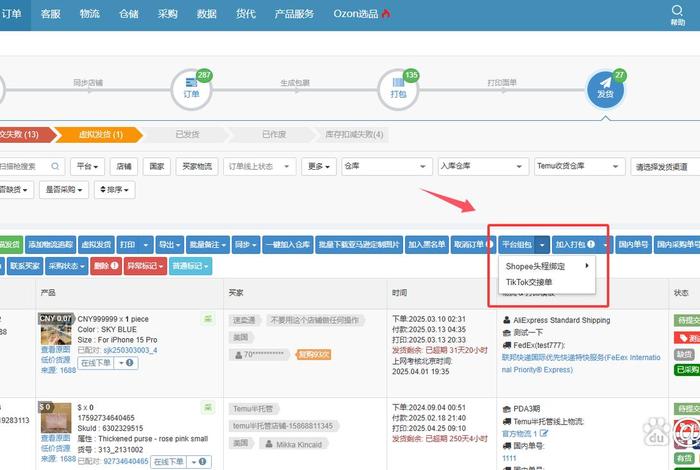Open the 入库仓库 select dropdown
This screenshot has height=470, width=700.
coord(483,166)
